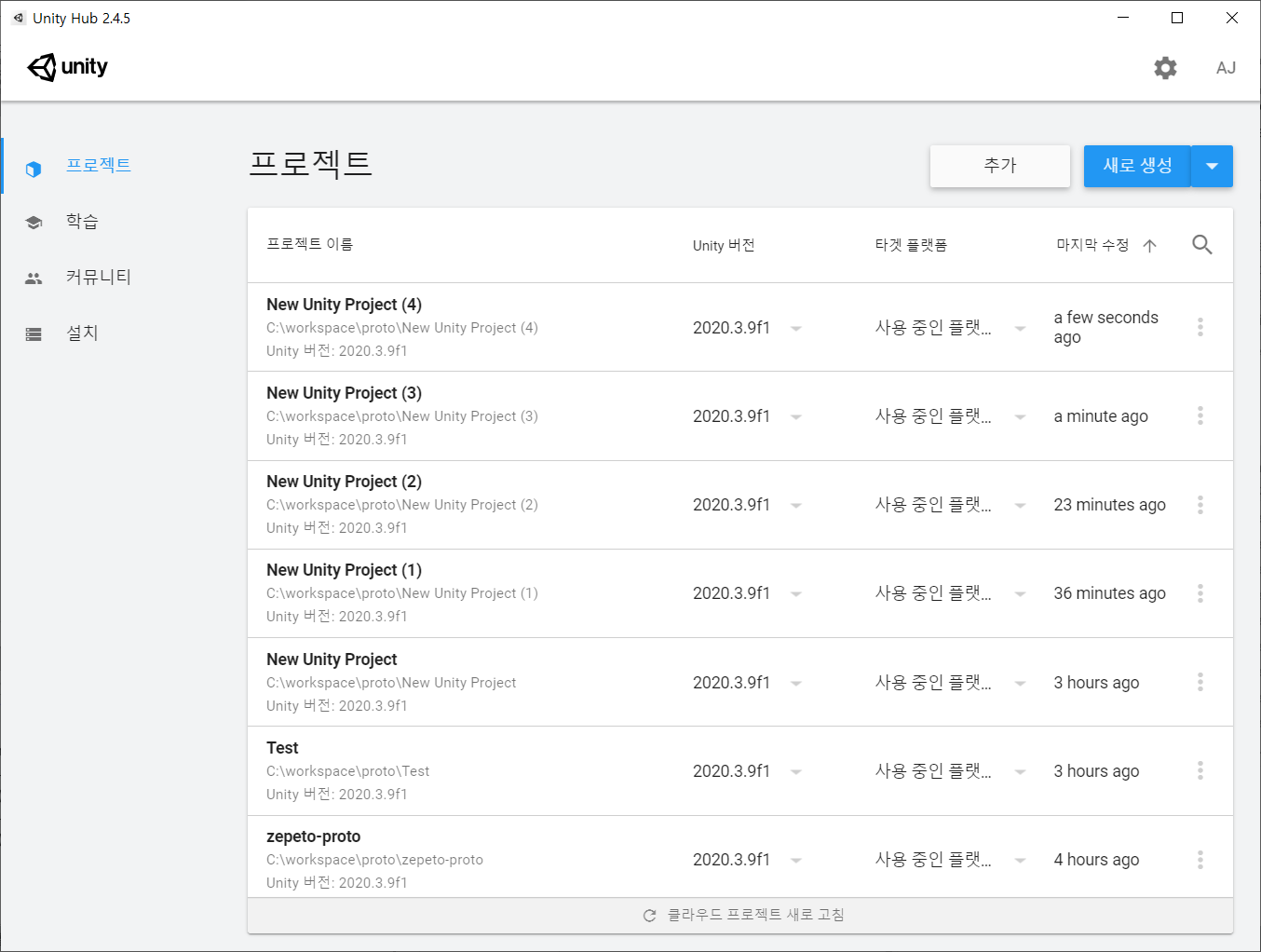Open project New Unity Project (3)
This screenshot has height=952, width=1261.
point(344,393)
